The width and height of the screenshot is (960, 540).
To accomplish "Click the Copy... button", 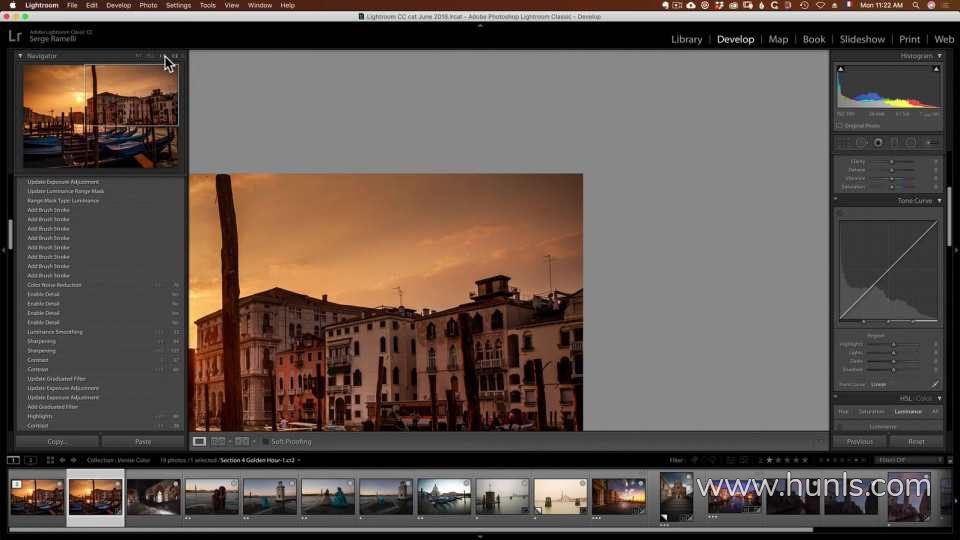I will point(57,441).
